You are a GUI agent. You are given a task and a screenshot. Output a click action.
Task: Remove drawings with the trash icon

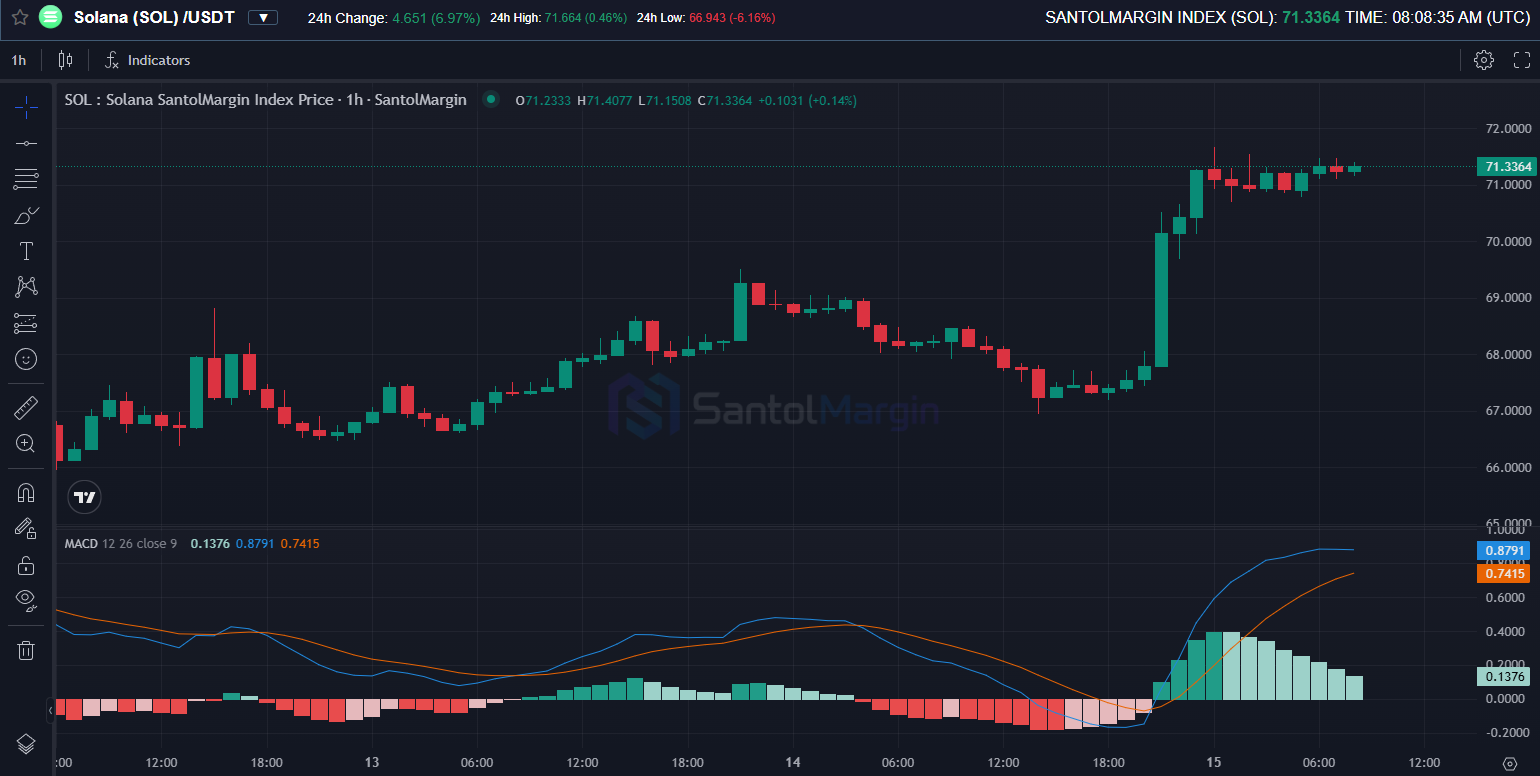[x=26, y=650]
